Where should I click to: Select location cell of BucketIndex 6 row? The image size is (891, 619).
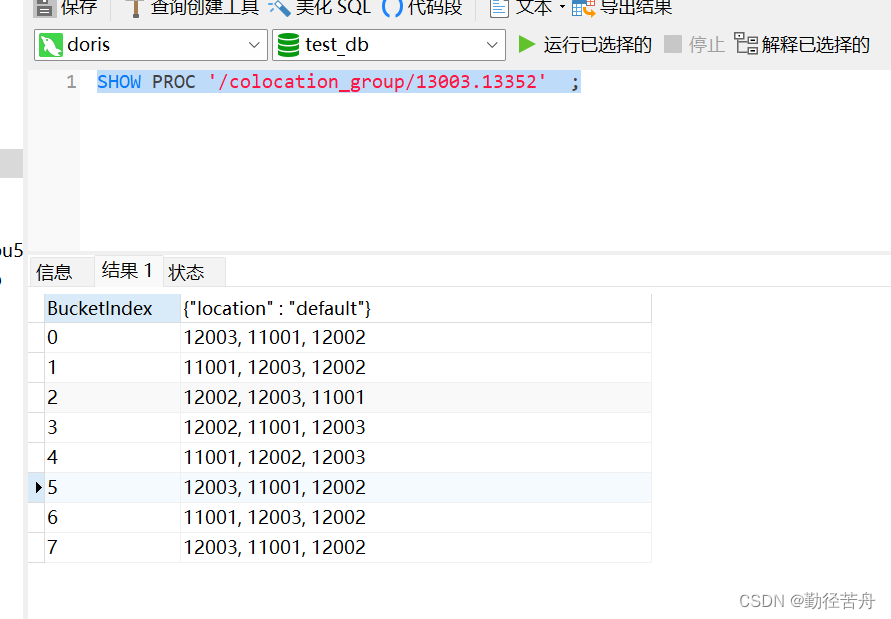pyautogui.click(x=416, y=518)
